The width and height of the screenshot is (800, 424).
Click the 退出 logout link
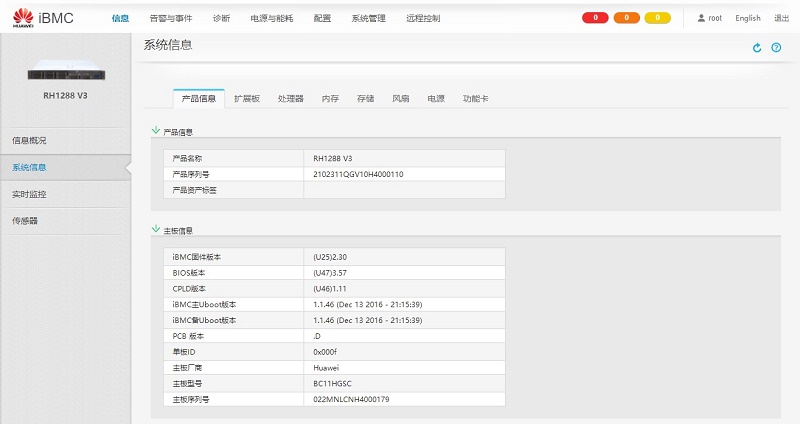tap(781, 18)
